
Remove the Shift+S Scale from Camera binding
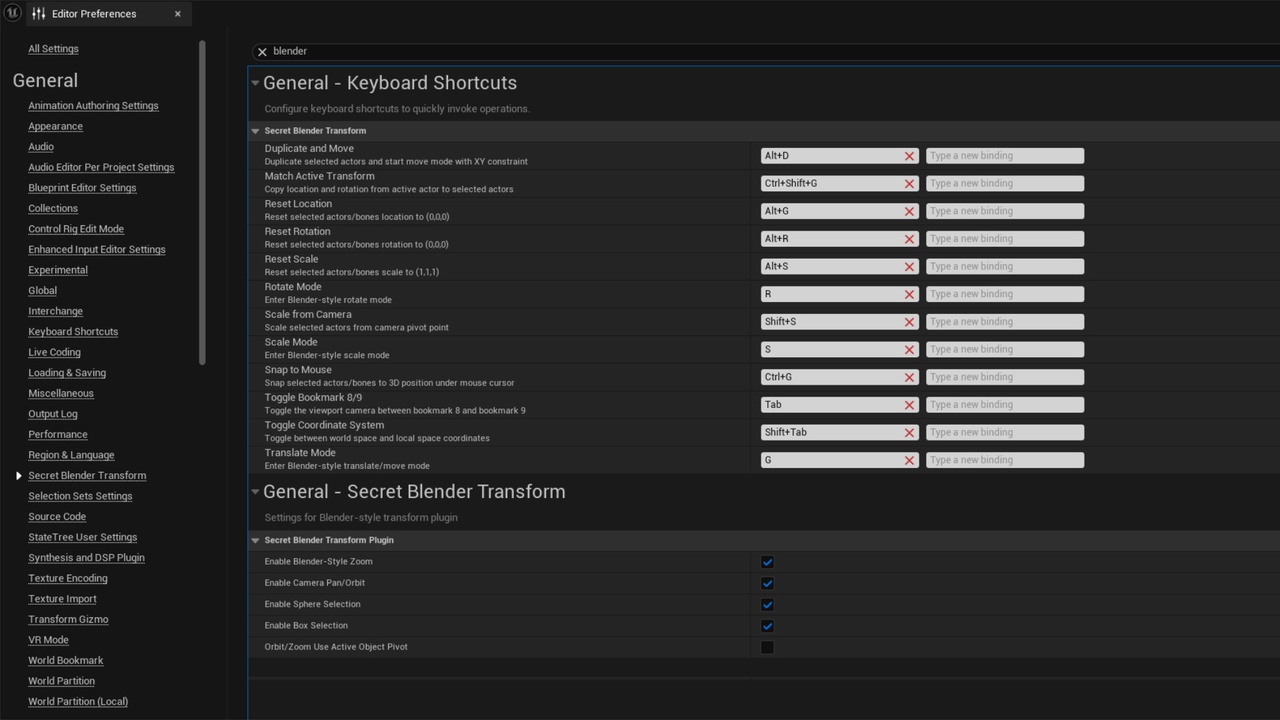pyautogui.click(x=909, y=322)
